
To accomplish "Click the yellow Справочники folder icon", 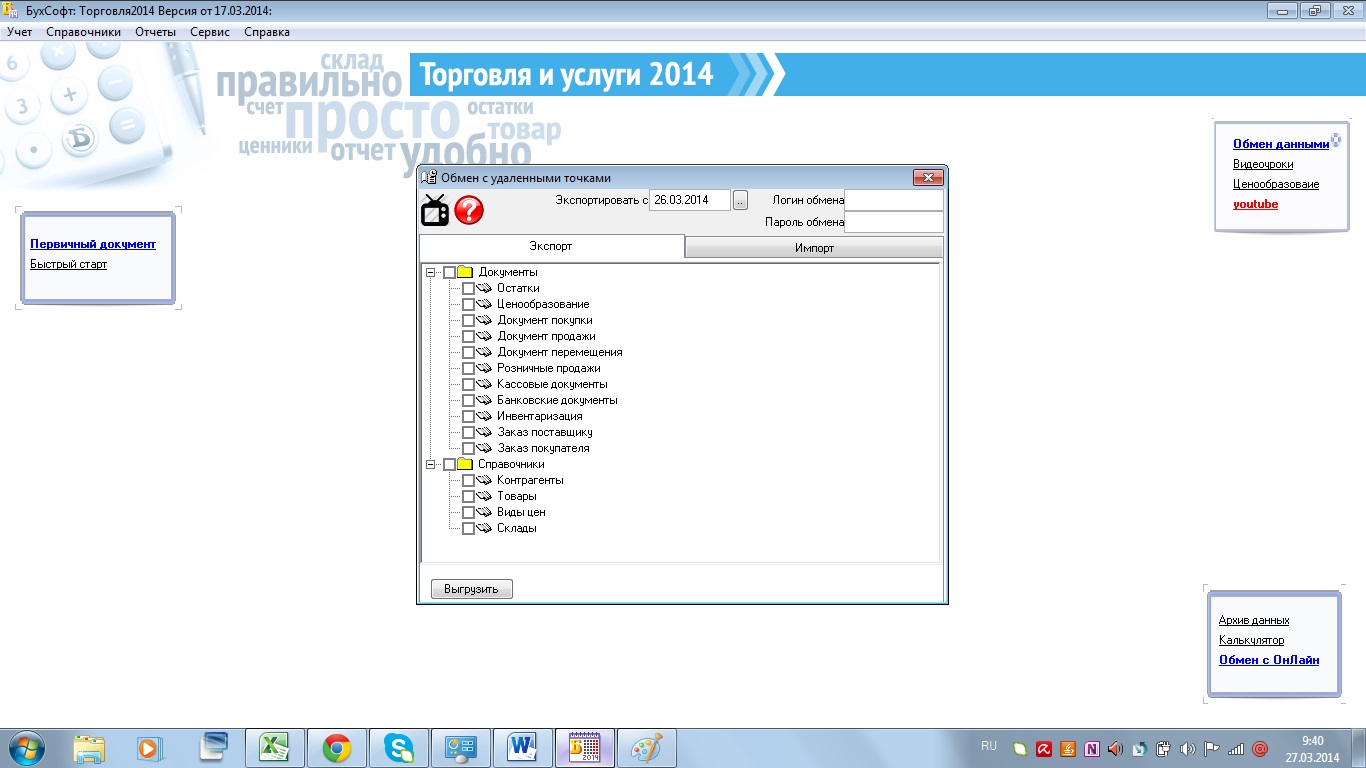I will (465, 464).
